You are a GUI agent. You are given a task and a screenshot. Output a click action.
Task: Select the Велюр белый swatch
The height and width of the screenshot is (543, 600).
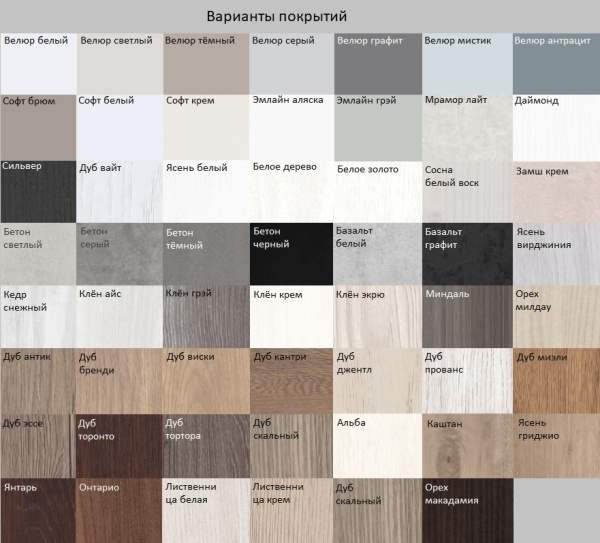(38, 64)
